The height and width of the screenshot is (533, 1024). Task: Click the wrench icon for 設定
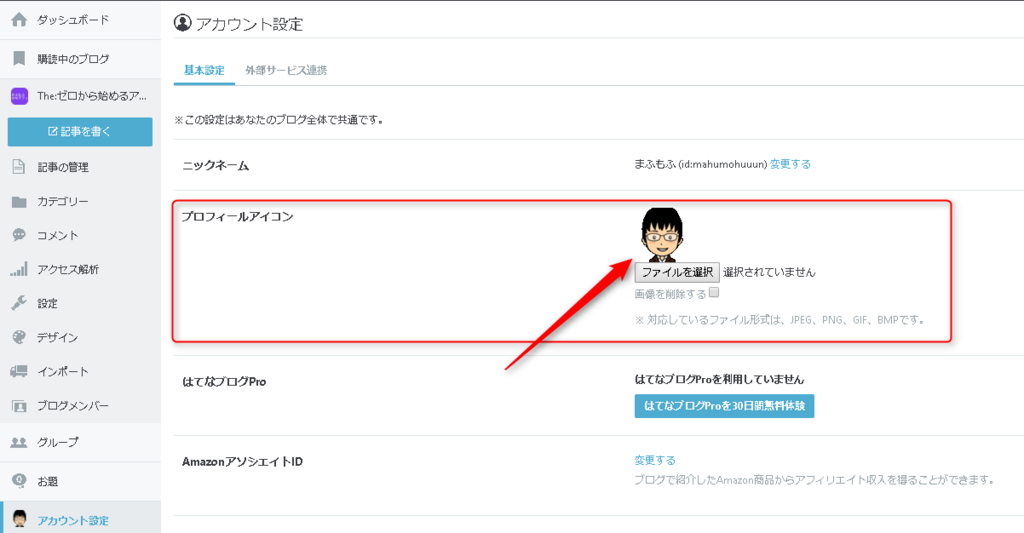pos(20,303)
